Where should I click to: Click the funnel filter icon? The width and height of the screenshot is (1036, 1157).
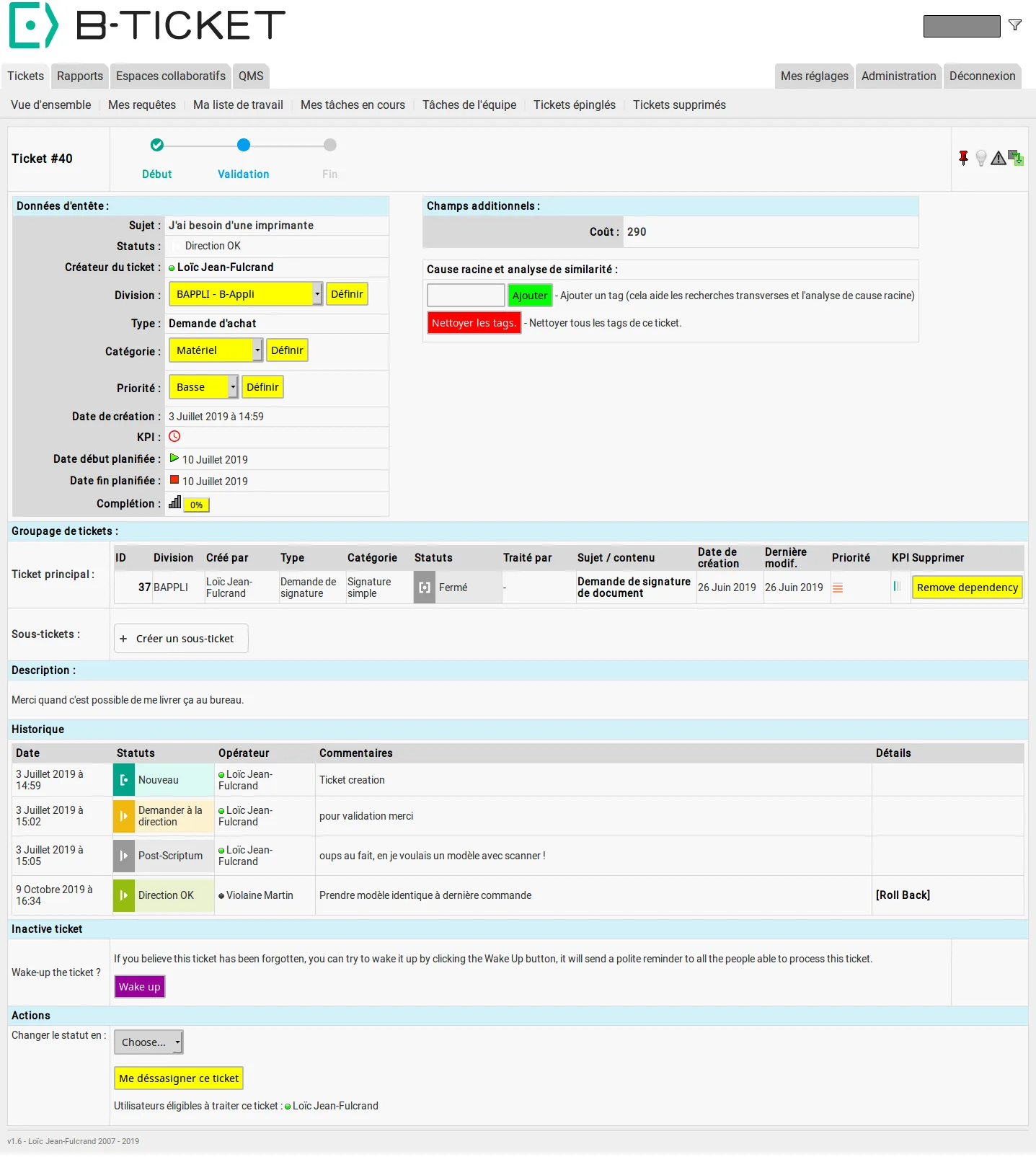1015,25
